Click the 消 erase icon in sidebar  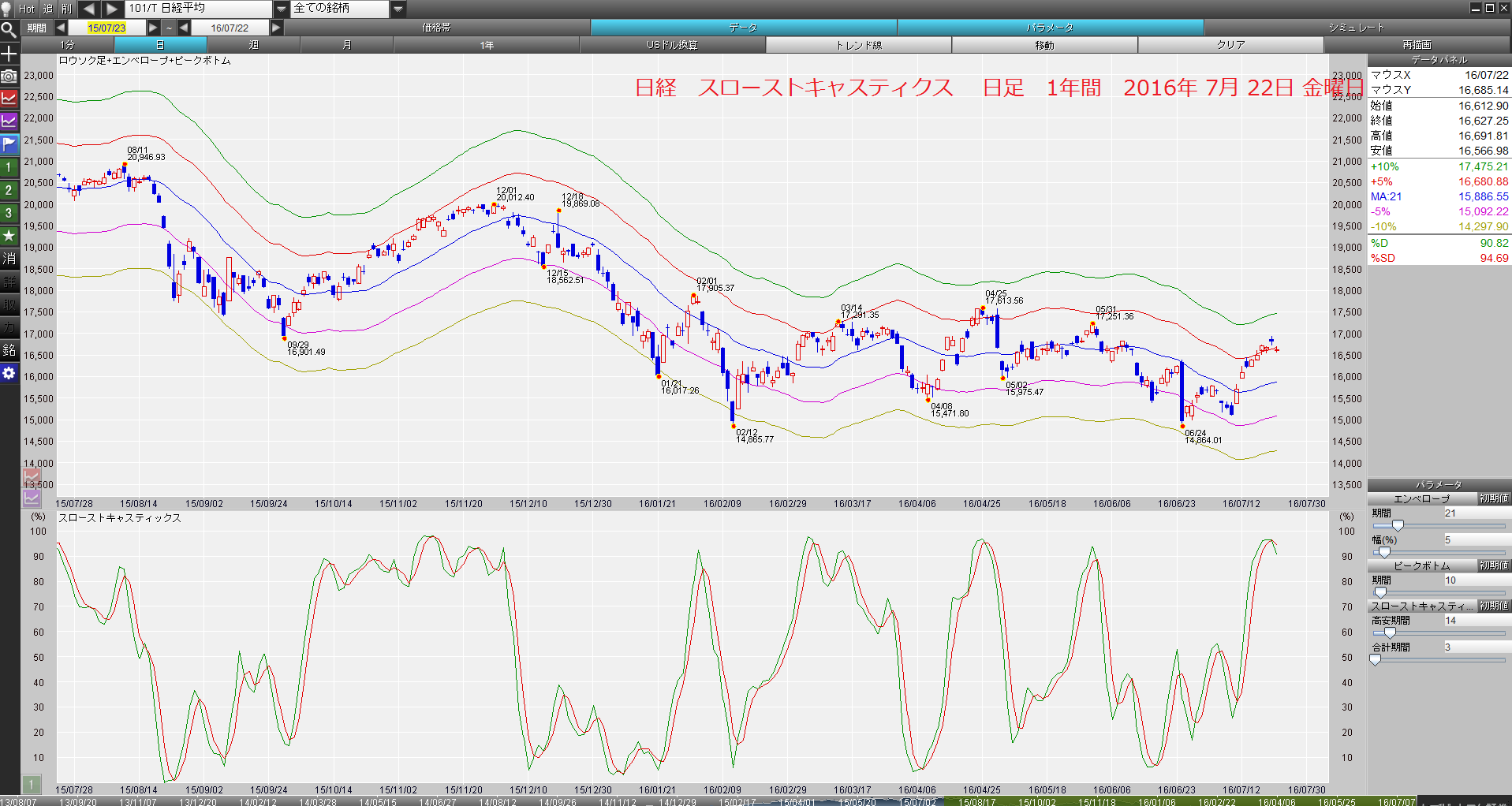click(9, 259)
